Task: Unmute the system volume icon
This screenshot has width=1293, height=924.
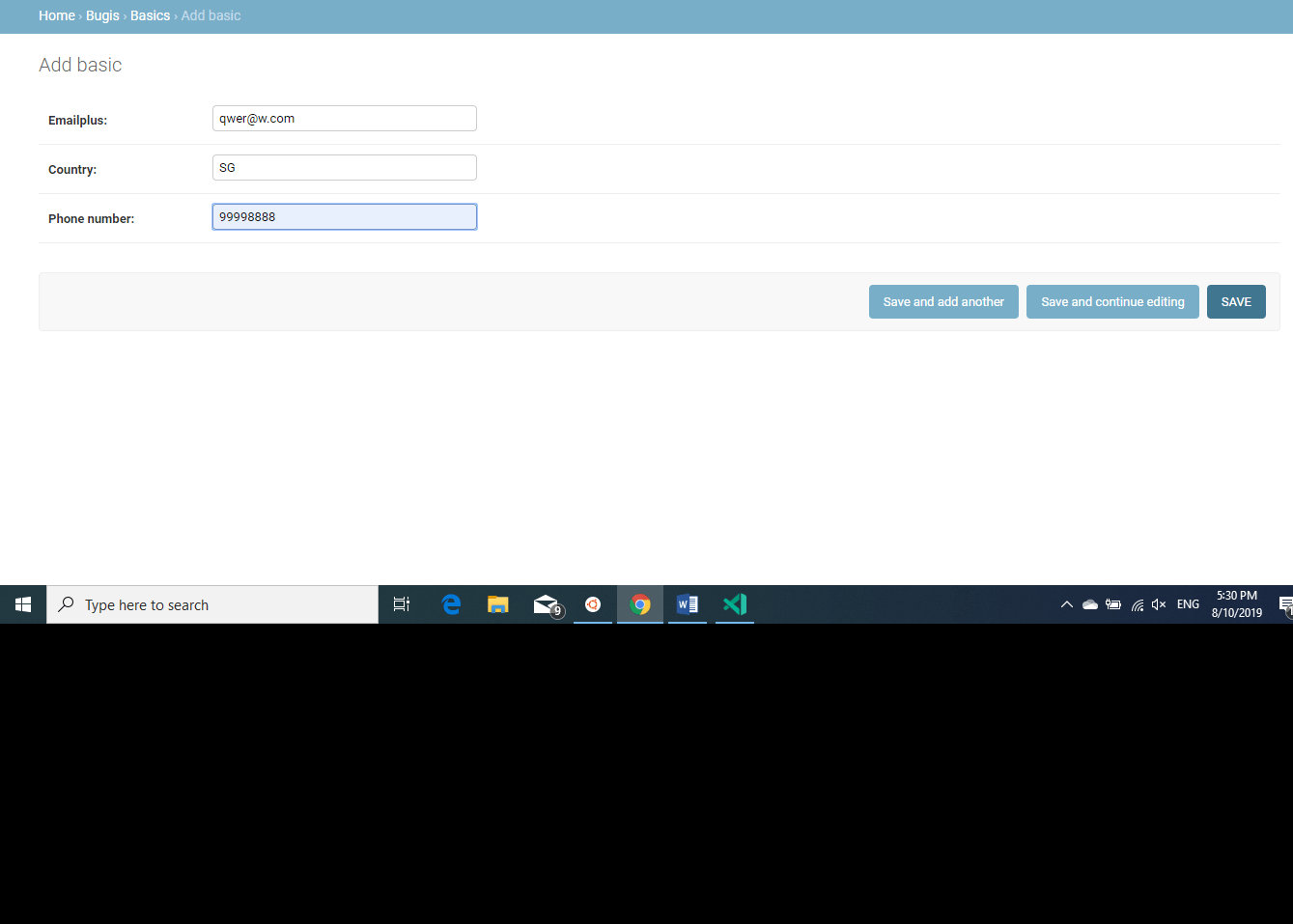Action: tap(1158, 604)
